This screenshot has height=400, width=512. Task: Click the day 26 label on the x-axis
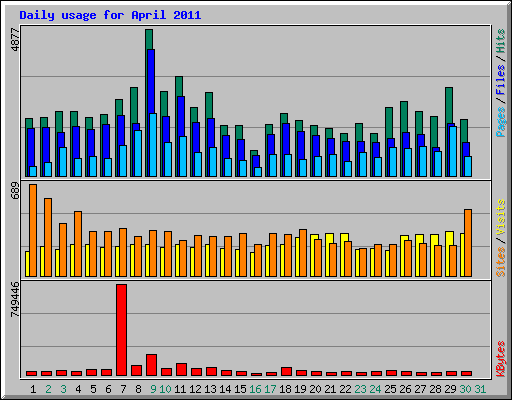405,389
